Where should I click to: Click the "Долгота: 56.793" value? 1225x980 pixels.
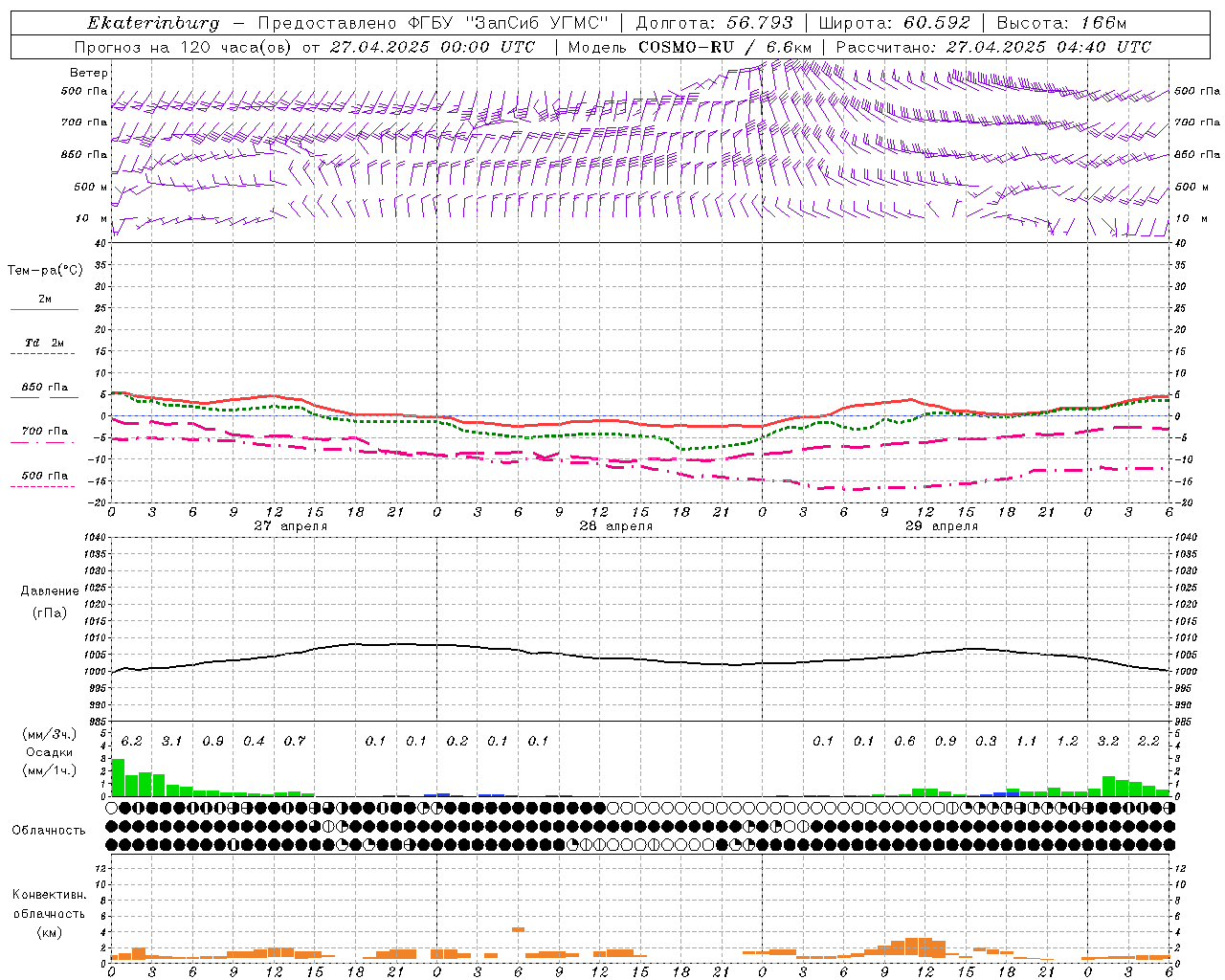coord(714,23)
